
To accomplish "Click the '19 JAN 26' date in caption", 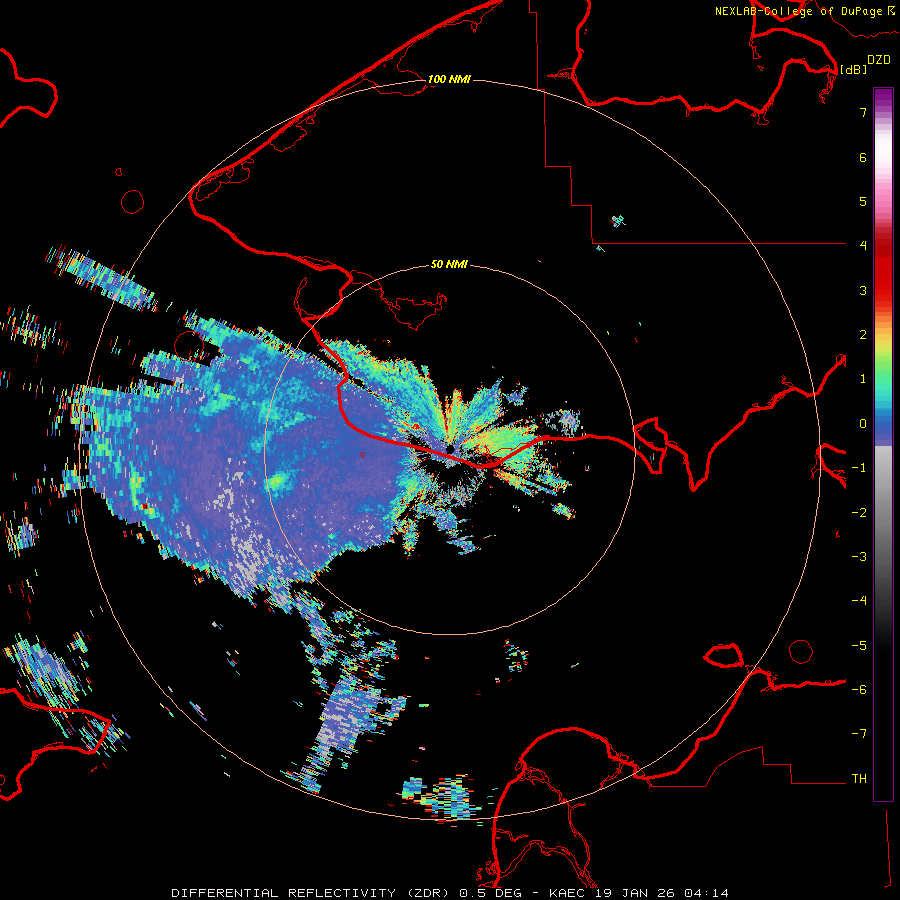I will 636,893.
